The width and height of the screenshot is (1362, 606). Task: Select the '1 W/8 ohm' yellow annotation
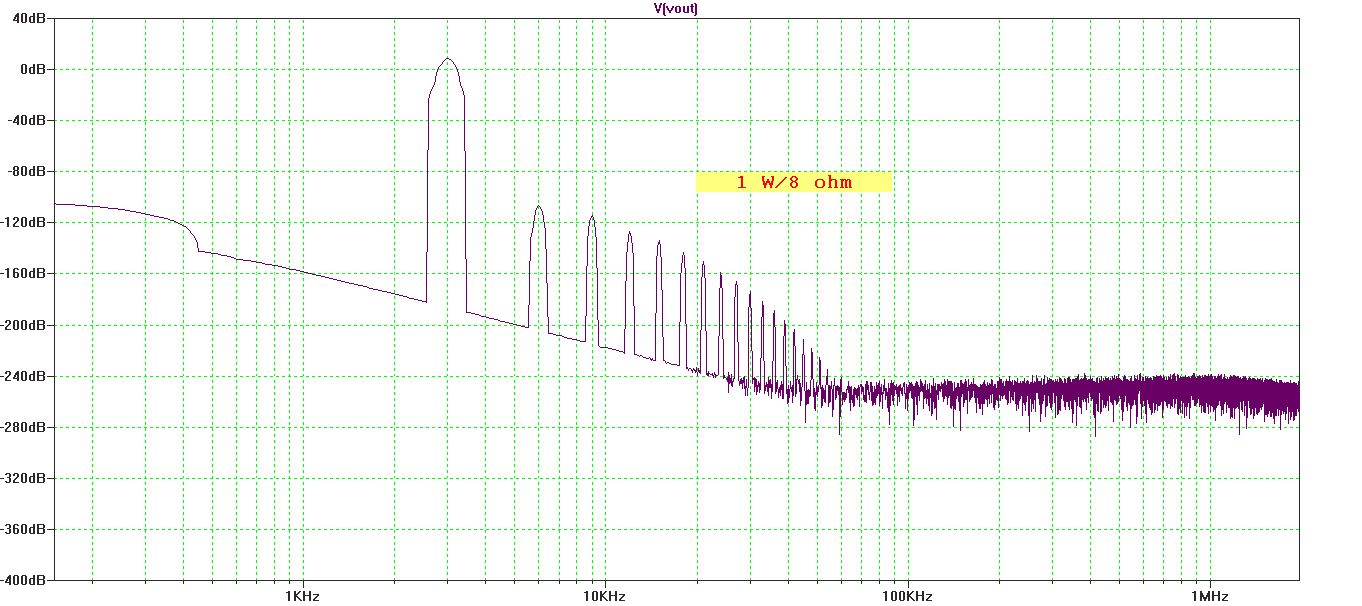794,182
